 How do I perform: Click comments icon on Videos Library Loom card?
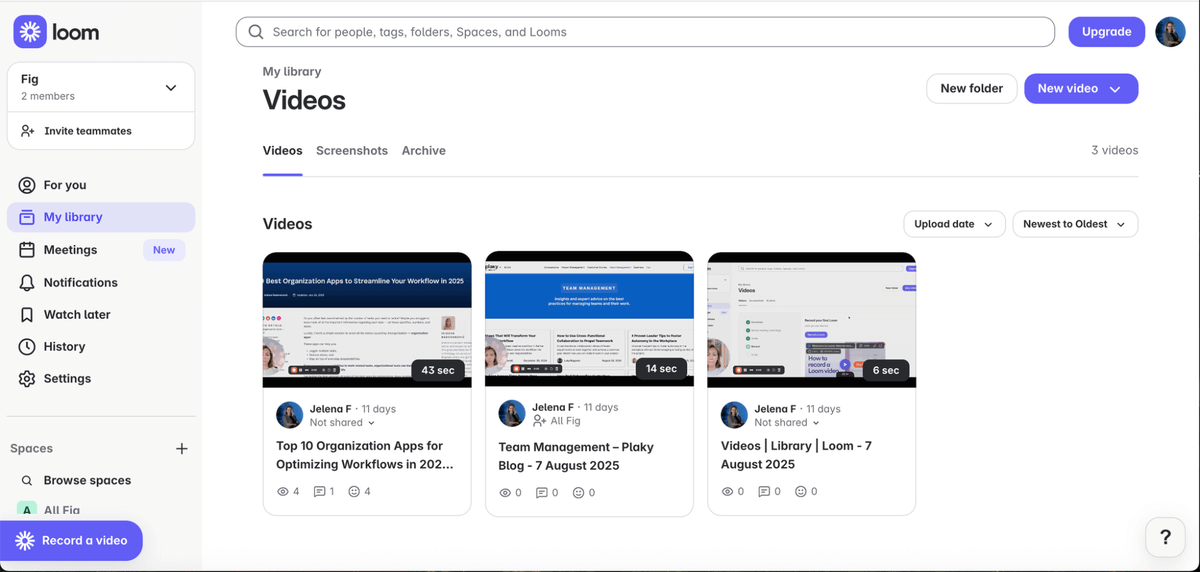(765, 492)
